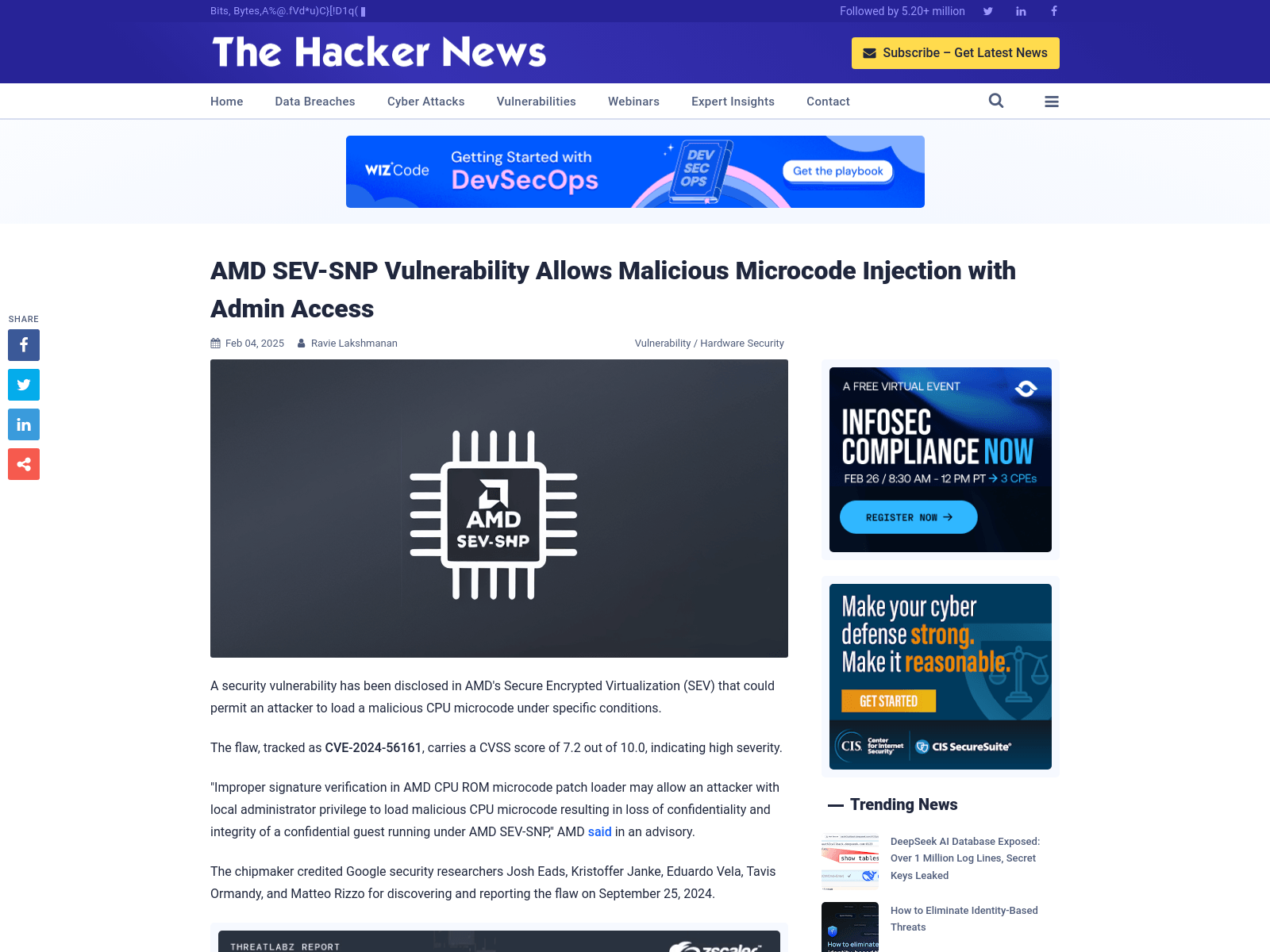This screenshot has width=1270, height=952.
Task: Follow the 'said' link in article
Action: pos(599,831)
